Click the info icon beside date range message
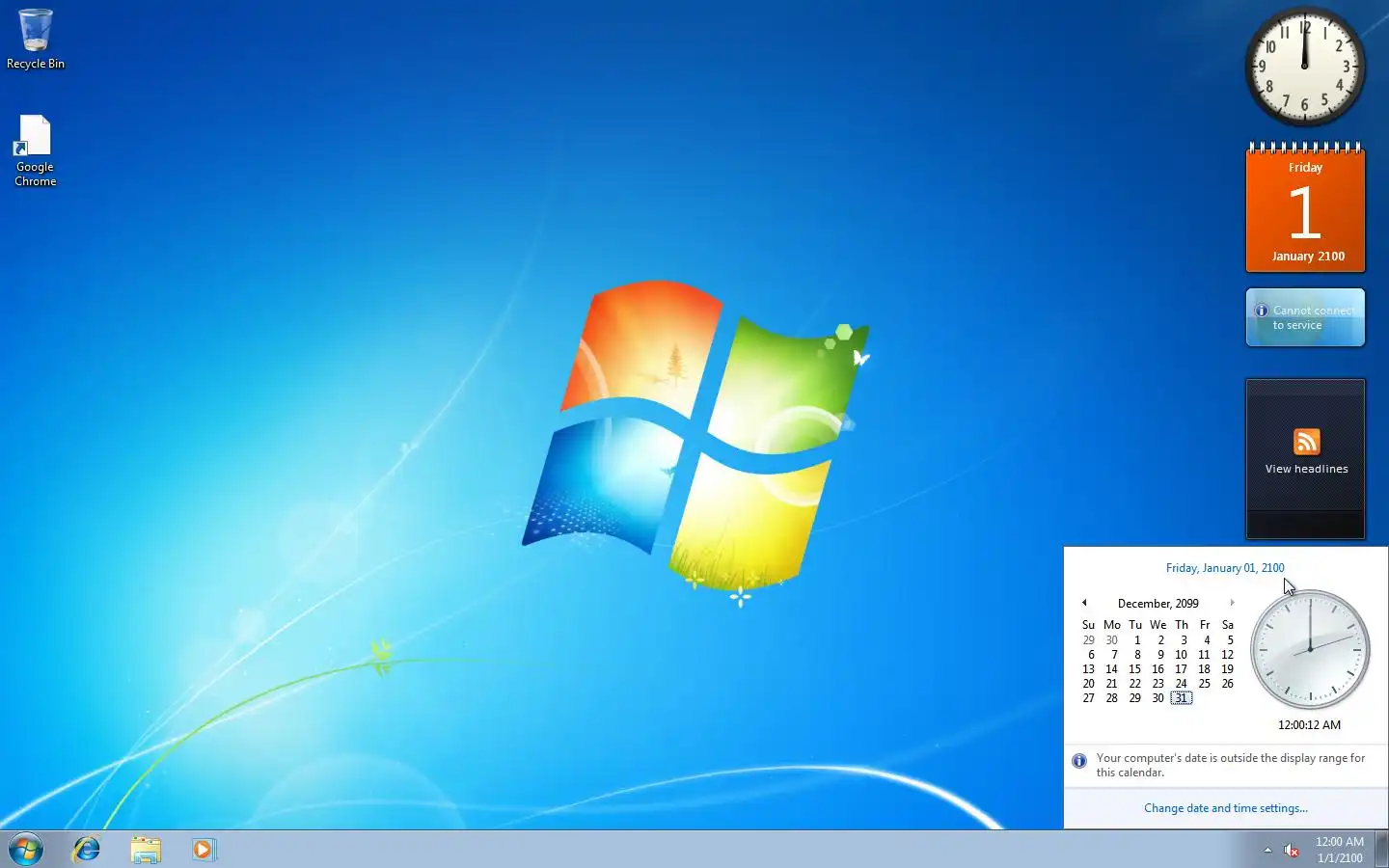 [1079, 761]
